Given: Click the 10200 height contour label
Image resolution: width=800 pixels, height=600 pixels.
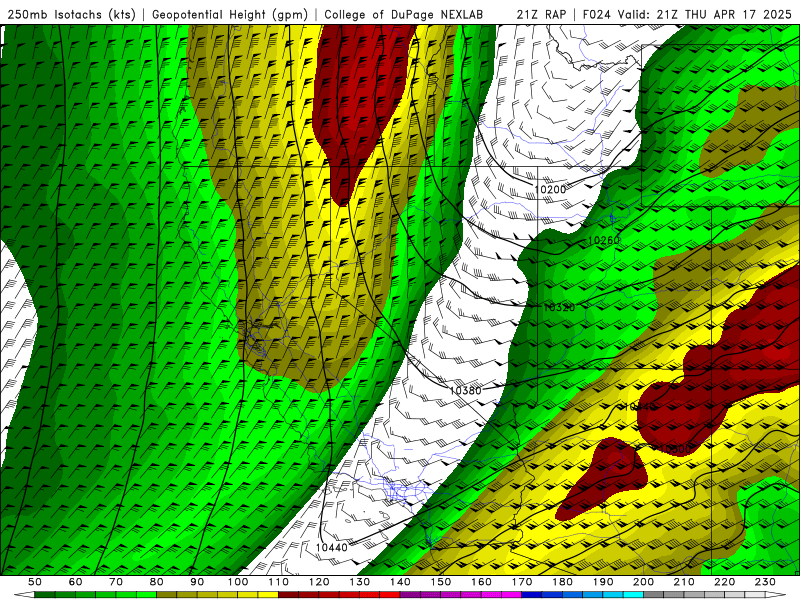Looking at the screenshot, I should [x=550, y=189].
